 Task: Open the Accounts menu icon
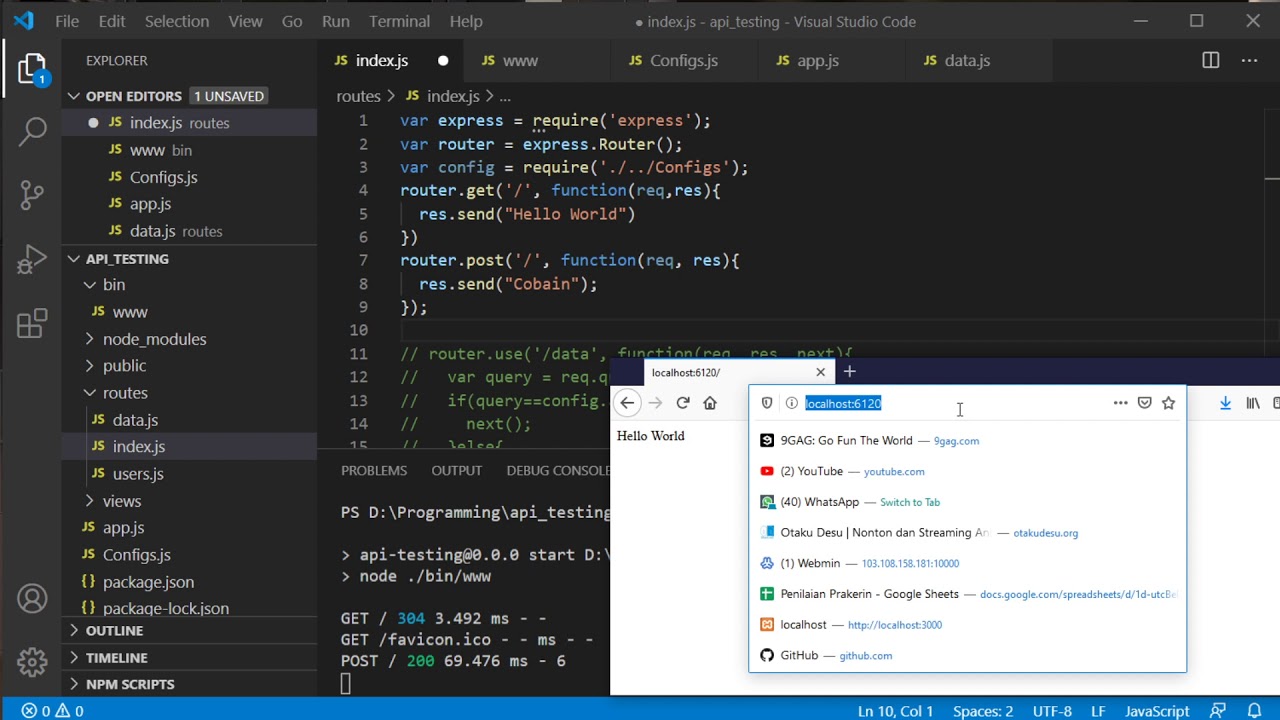(32, 598)
